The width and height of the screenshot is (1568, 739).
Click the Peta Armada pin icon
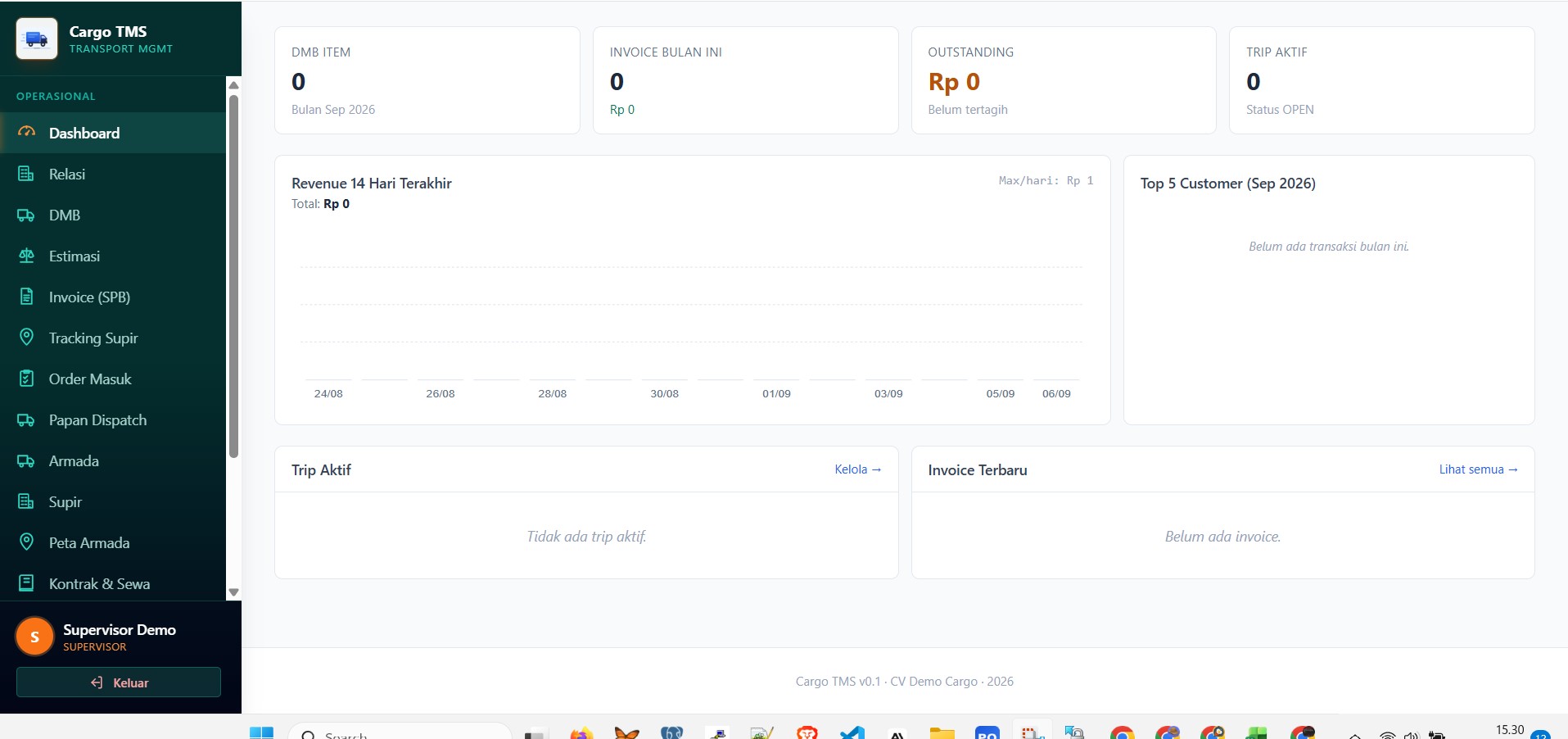tap(26, 542)
